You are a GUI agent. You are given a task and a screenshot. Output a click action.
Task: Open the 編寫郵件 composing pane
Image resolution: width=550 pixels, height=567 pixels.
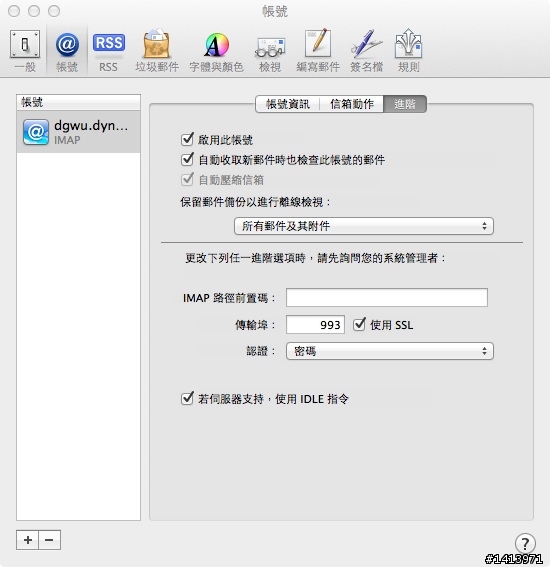(x=318, y=51)
